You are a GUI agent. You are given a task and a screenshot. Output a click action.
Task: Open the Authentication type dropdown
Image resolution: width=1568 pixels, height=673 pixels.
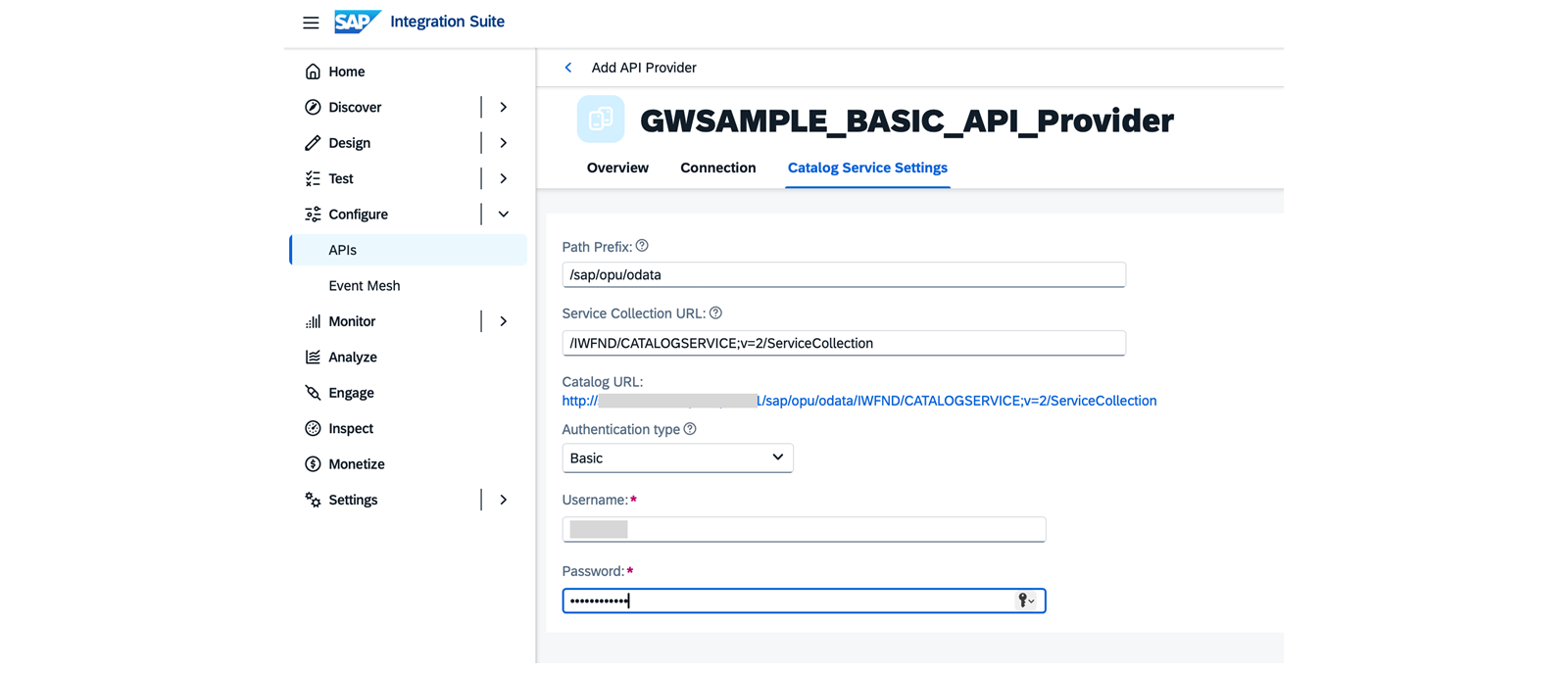point(677,457)
